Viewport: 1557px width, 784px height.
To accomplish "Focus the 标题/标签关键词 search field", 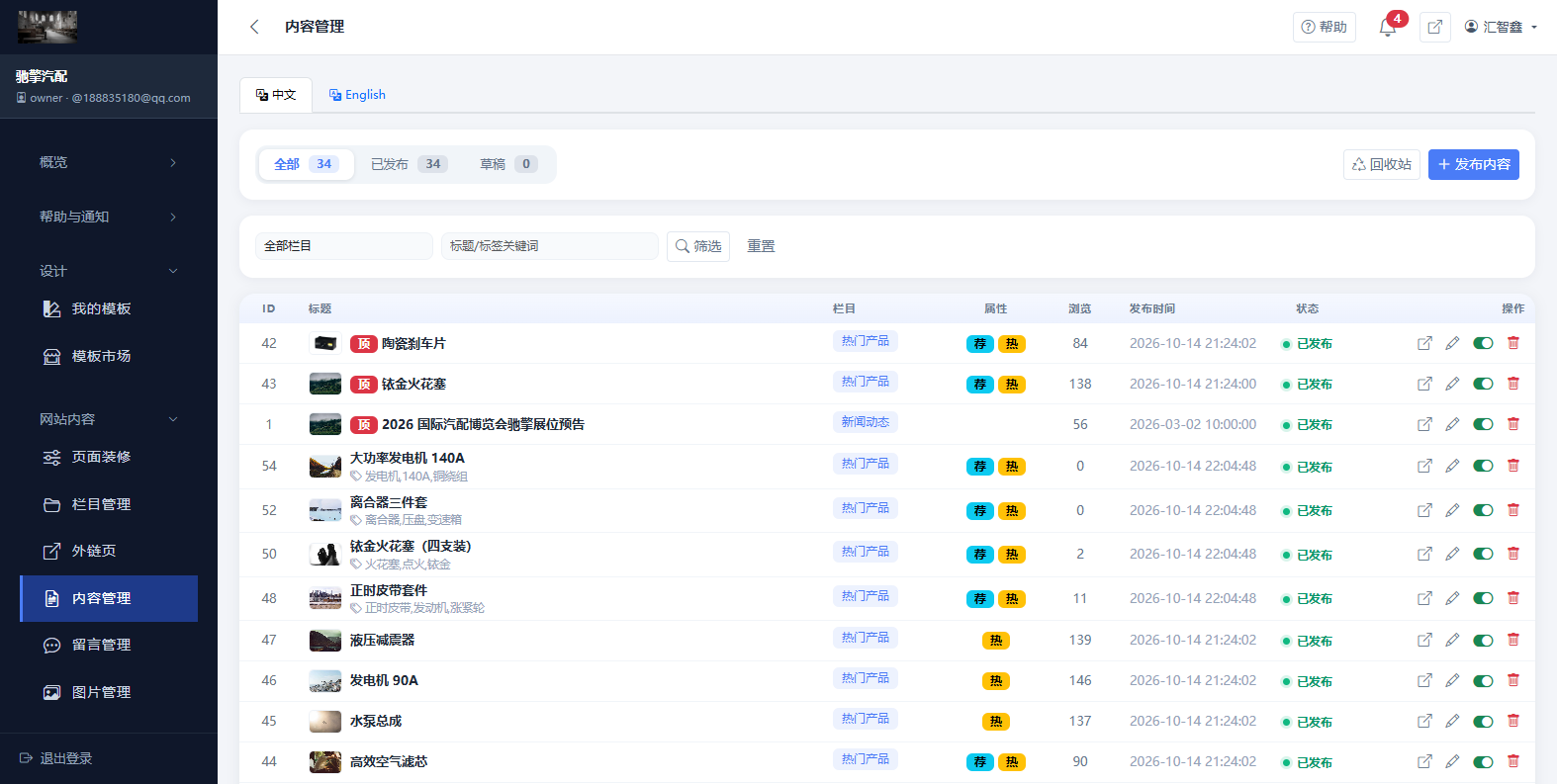I will point(550,246).
